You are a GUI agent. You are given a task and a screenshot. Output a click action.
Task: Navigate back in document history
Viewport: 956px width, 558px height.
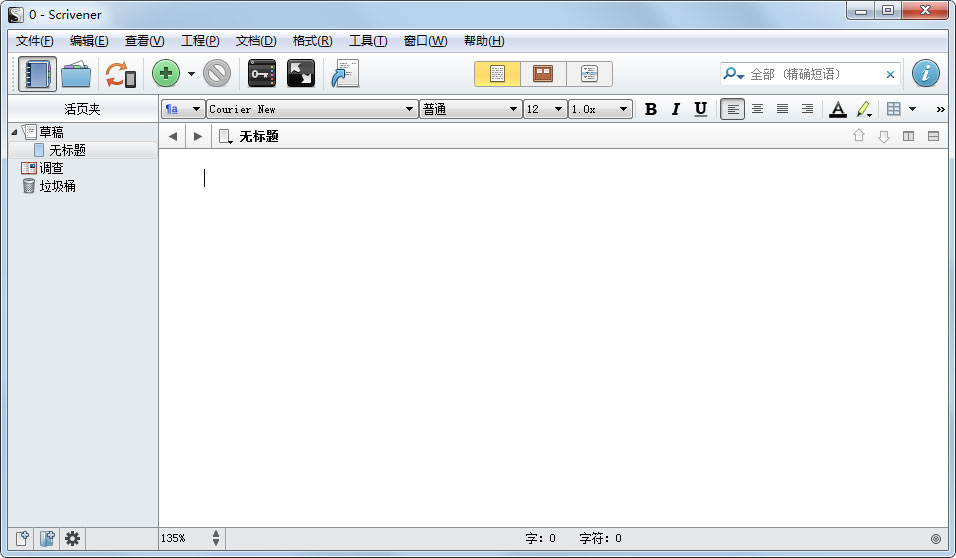[173, 137]
